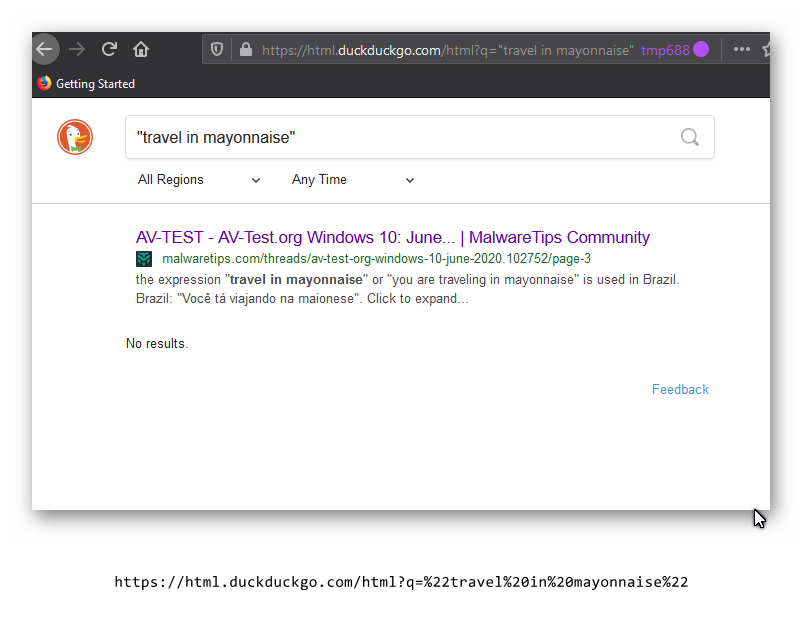Screen dimensions: 802x622
Task: Open page actions three-dot menu
Action: [742, 49]
